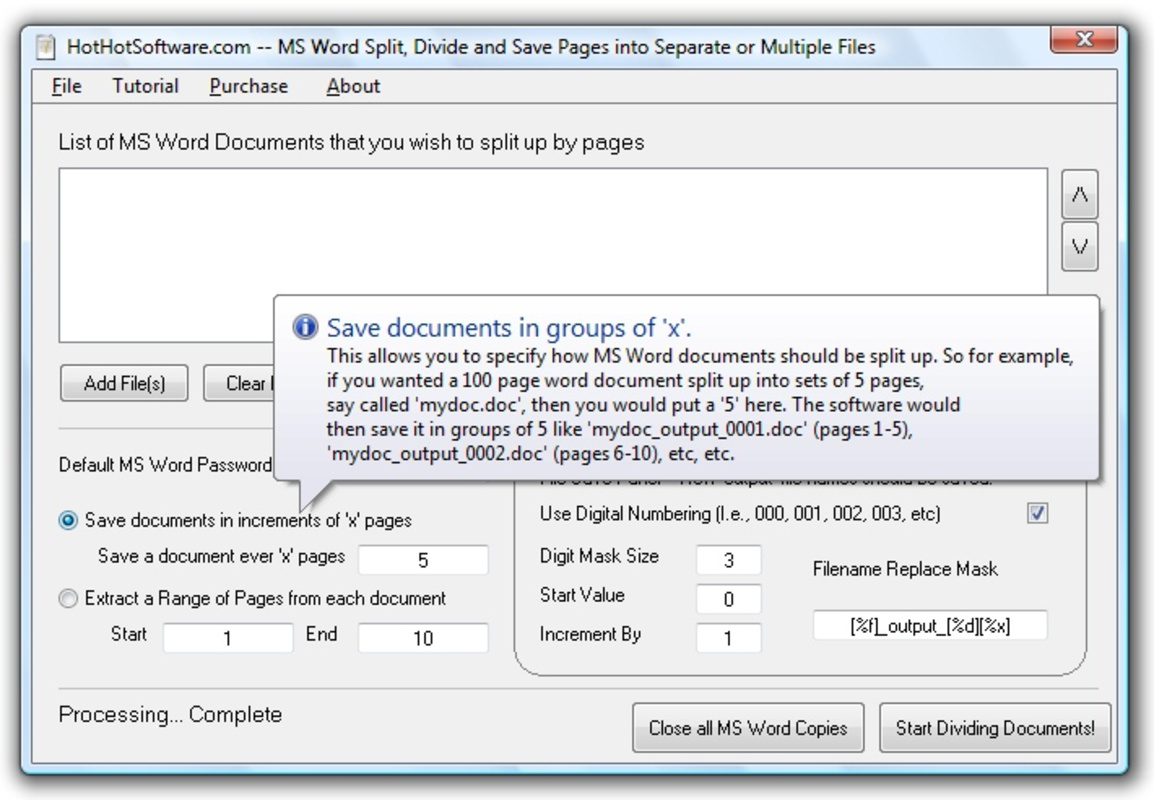The image size is (1154, 800).
Task: Open the Tutorial menu
Action: pos(145,86)
